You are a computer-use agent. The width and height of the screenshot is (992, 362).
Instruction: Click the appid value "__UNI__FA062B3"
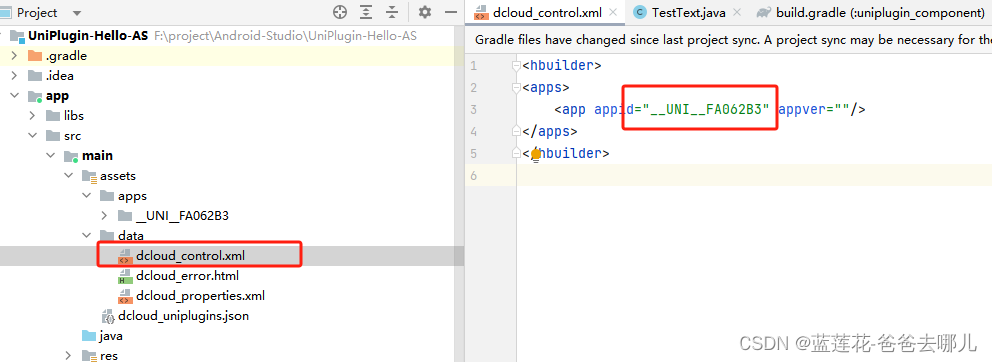pos(705,109)
